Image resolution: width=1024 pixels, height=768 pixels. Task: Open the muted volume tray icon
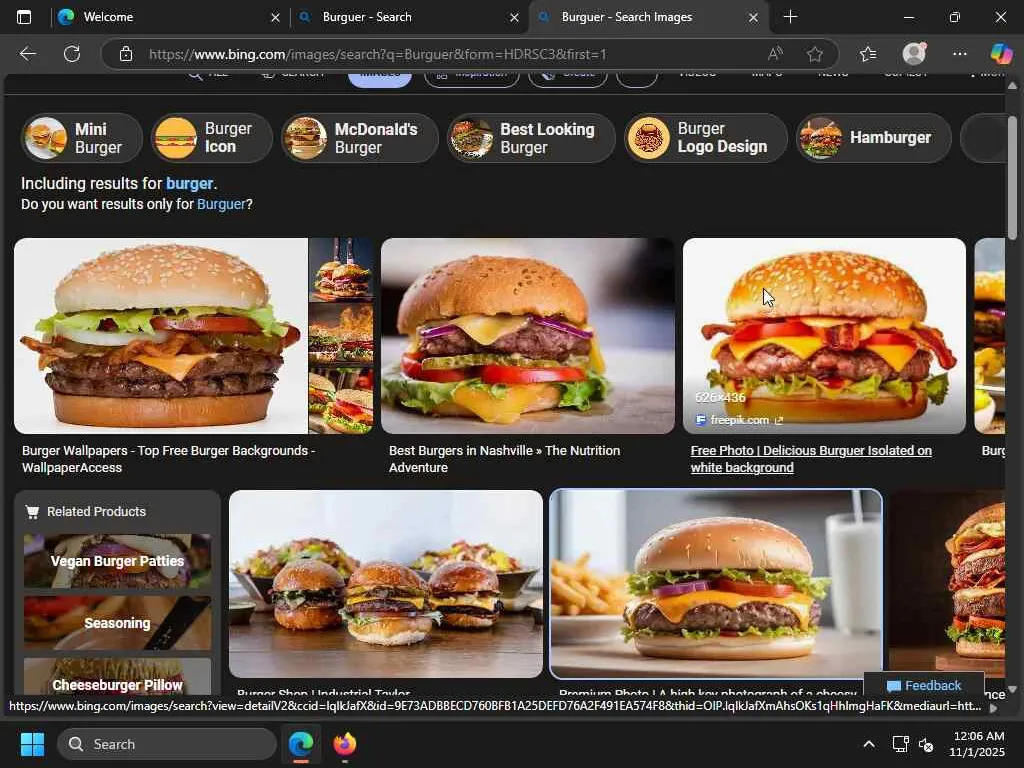926,744
